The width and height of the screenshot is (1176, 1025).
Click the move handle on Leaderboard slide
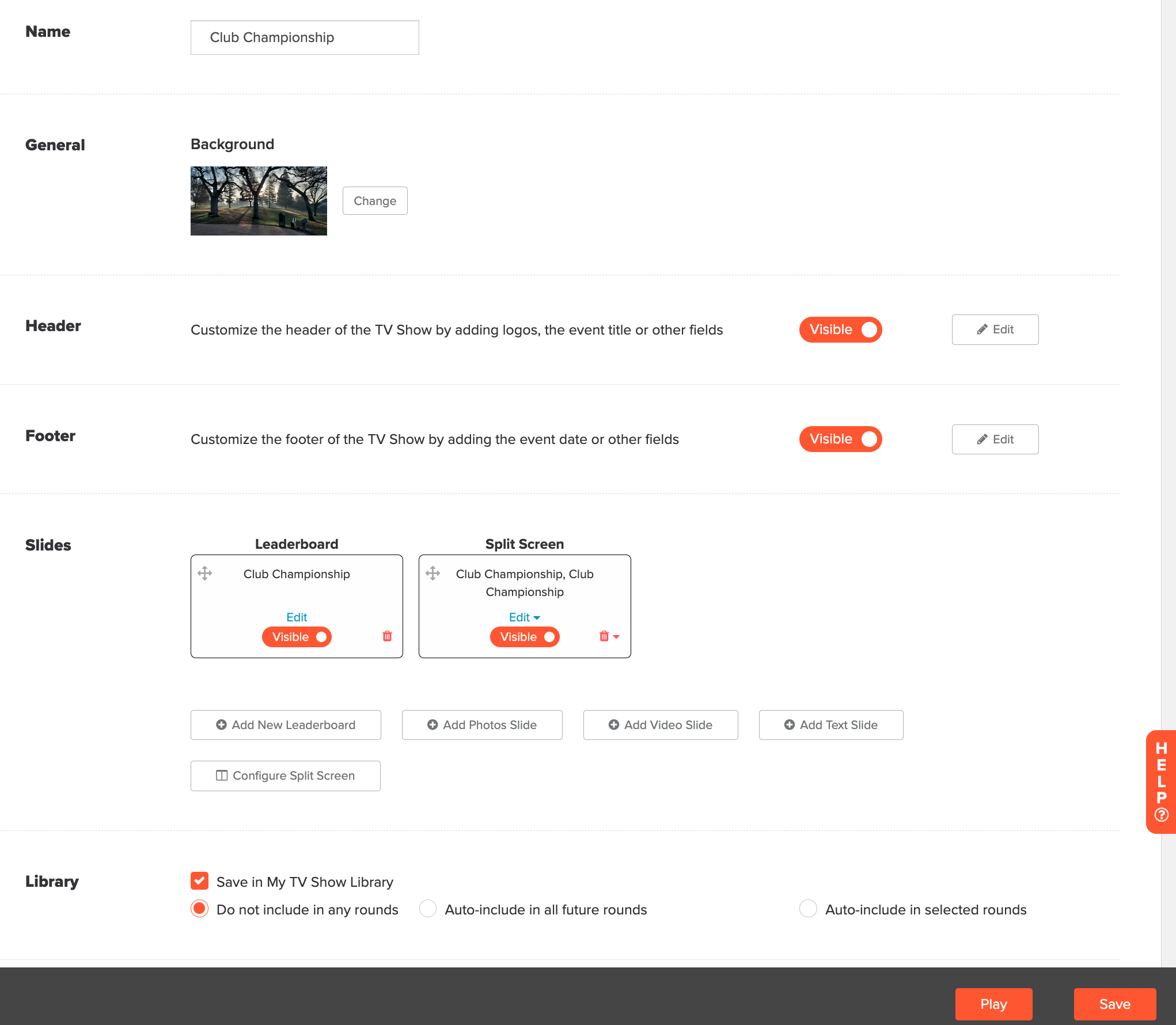pos(204,573)
